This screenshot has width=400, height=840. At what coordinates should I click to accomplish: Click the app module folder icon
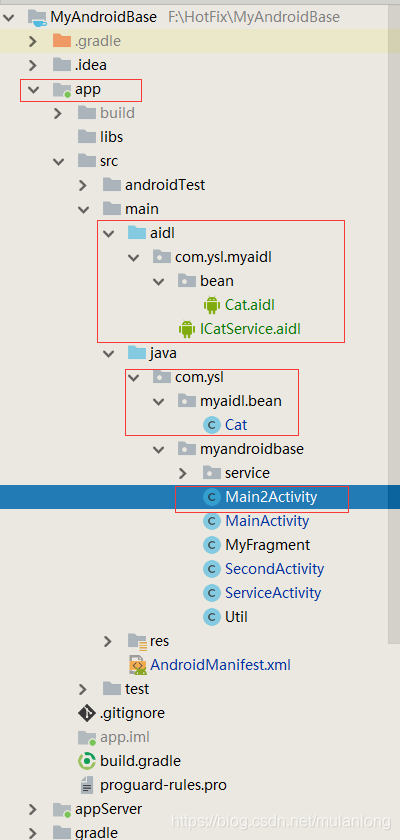click(x=62, y=89)
